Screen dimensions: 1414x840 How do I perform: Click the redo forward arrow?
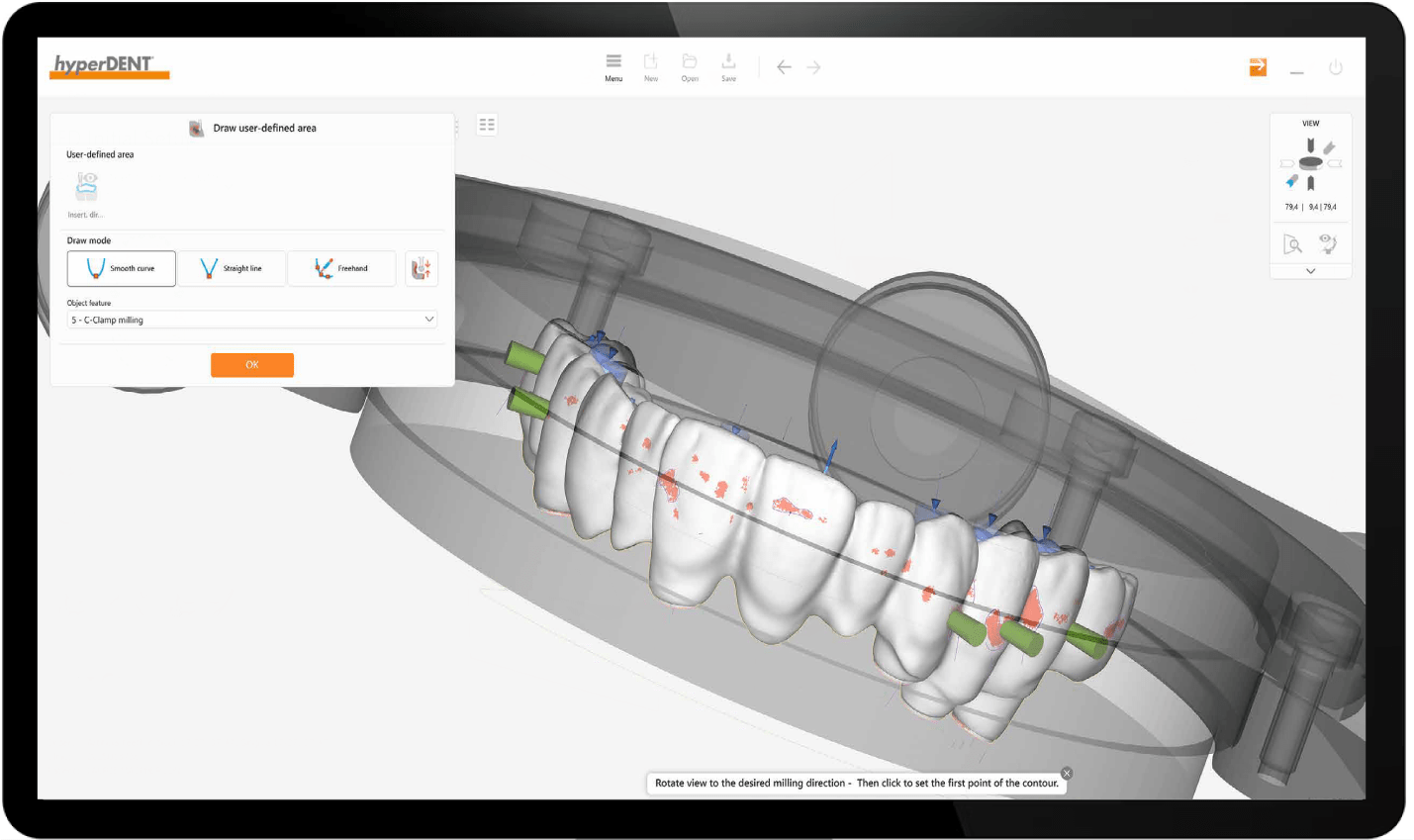pos(813,67)
